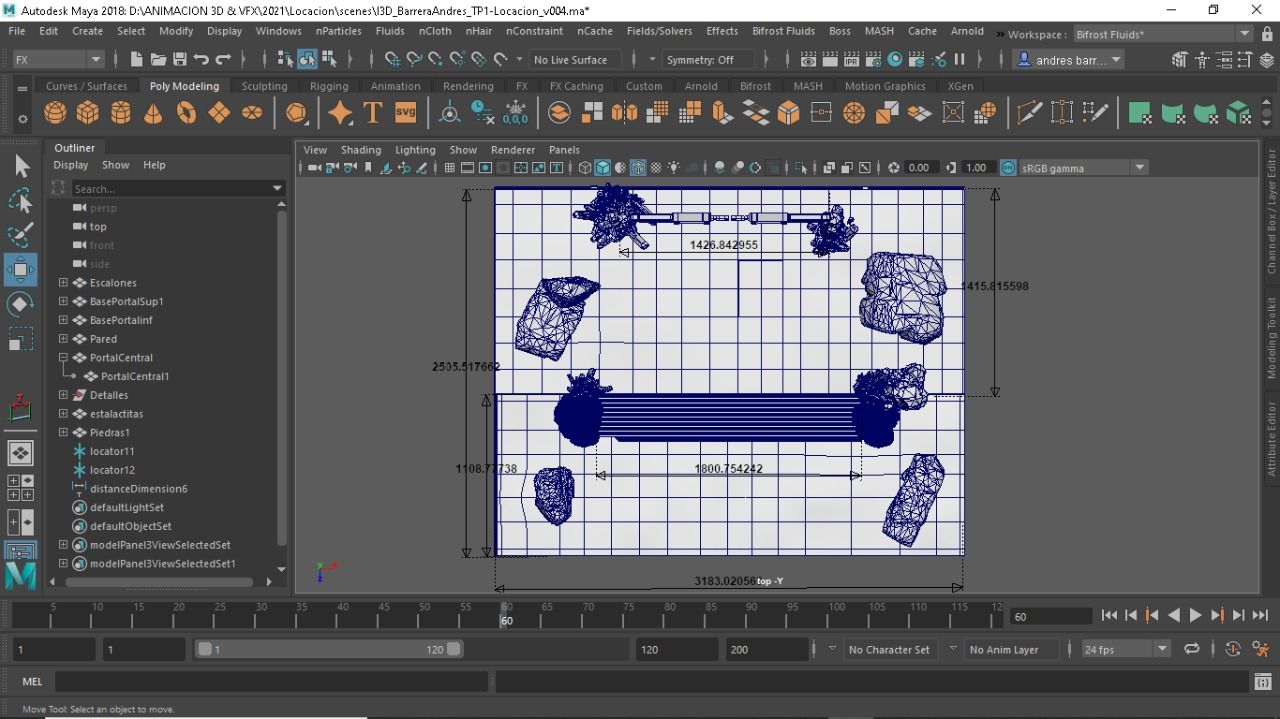This screenshot has width=1280, height=719.
Task: Create a polygon cone from the shelf
Action: (x=153, y=113)
